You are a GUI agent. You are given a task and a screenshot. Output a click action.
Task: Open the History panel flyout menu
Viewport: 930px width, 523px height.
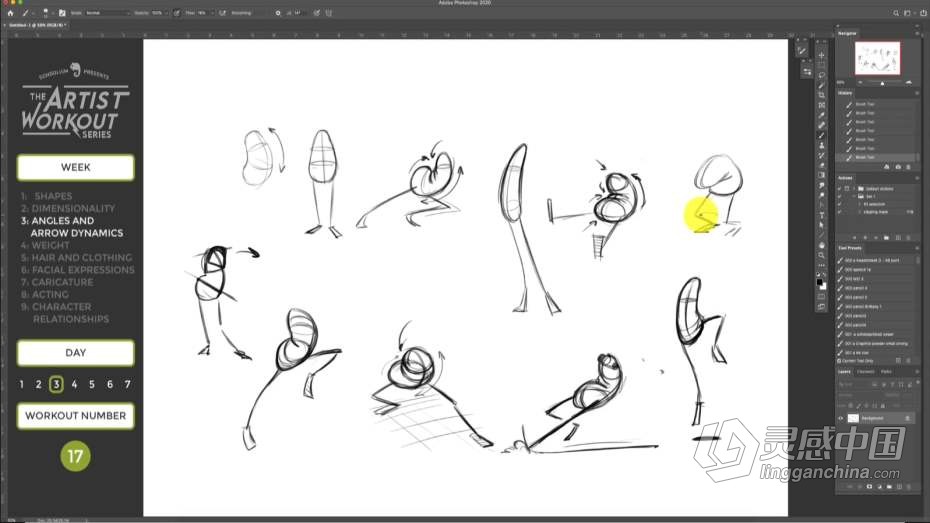click(917, 93)
